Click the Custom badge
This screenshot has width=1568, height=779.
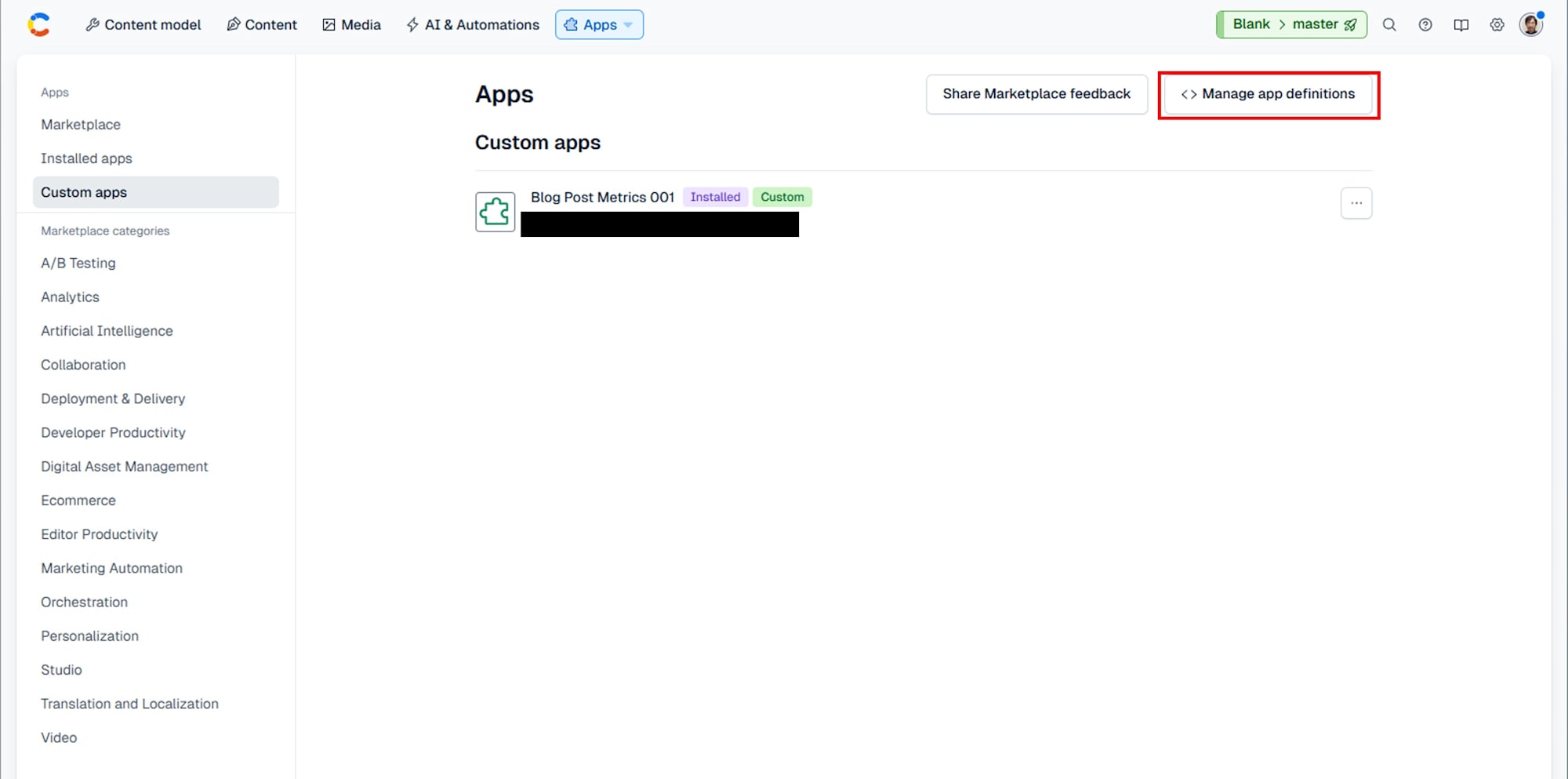(782, 197)
